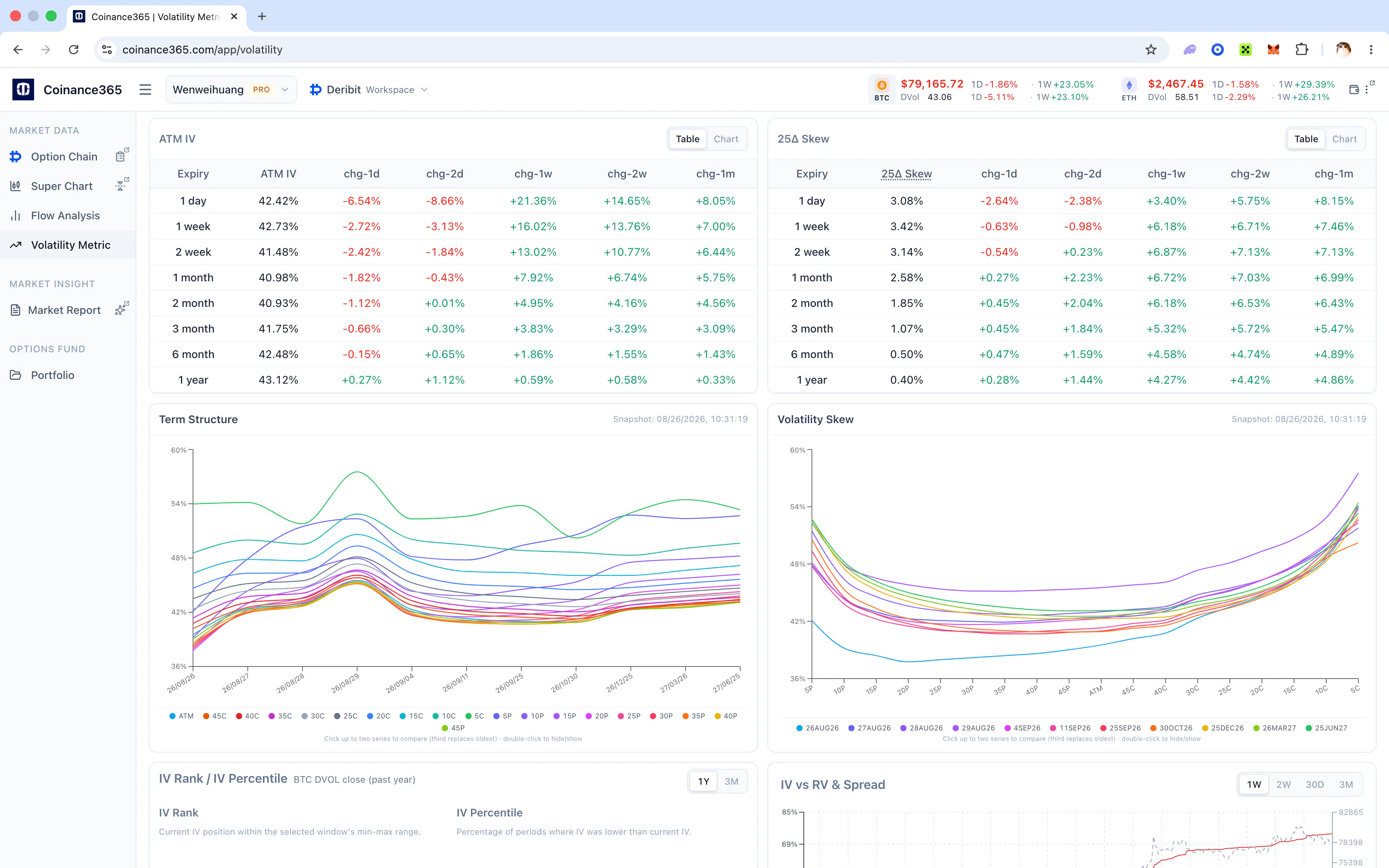Click the Deribit logo icon

[315, 90]
